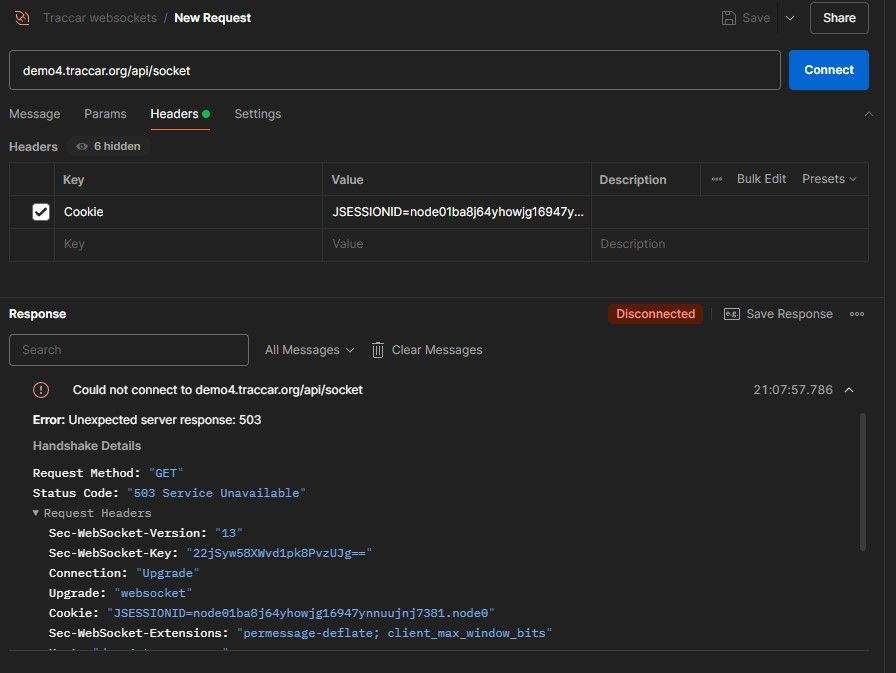This screenshot has width=896, height=673.
Task: Open the All Messages filter dropdown
Action: tap(309, 350)
